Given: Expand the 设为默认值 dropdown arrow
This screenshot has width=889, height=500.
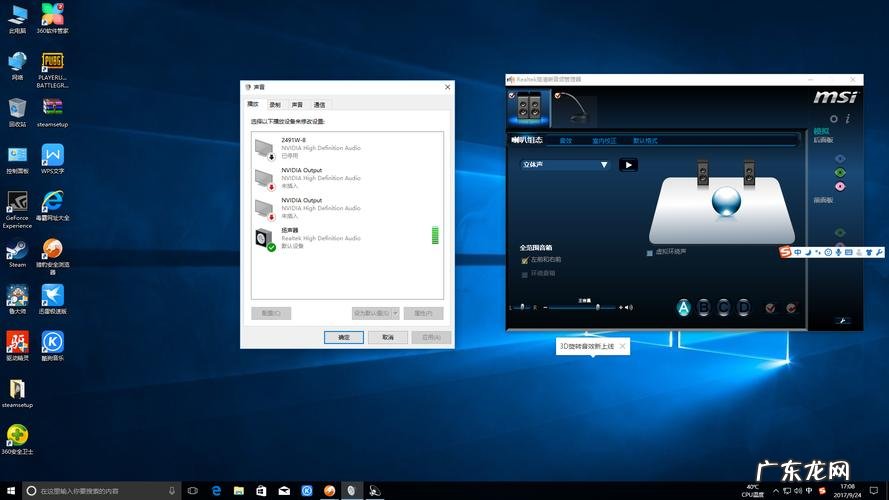Looking at the screenshot, I should [x=395, y=313].
